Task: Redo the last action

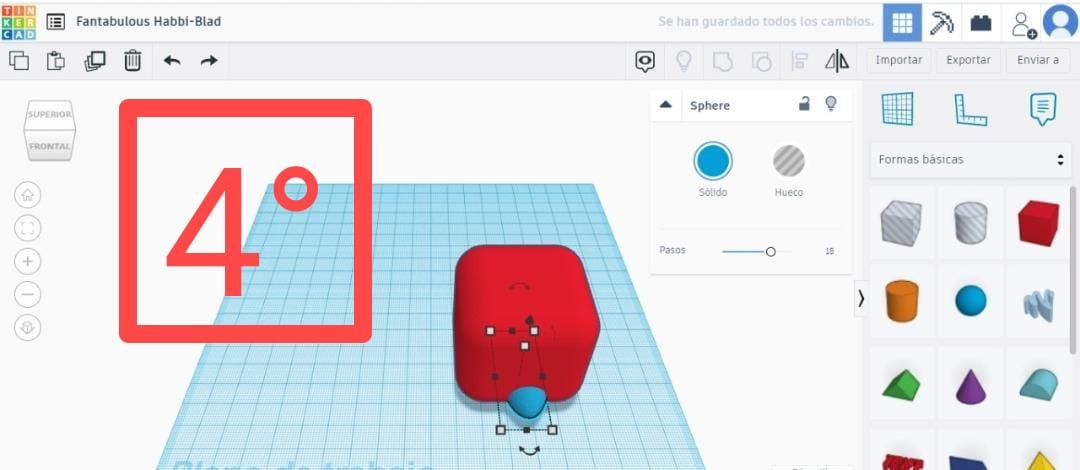Action: [x=209, y=61]
